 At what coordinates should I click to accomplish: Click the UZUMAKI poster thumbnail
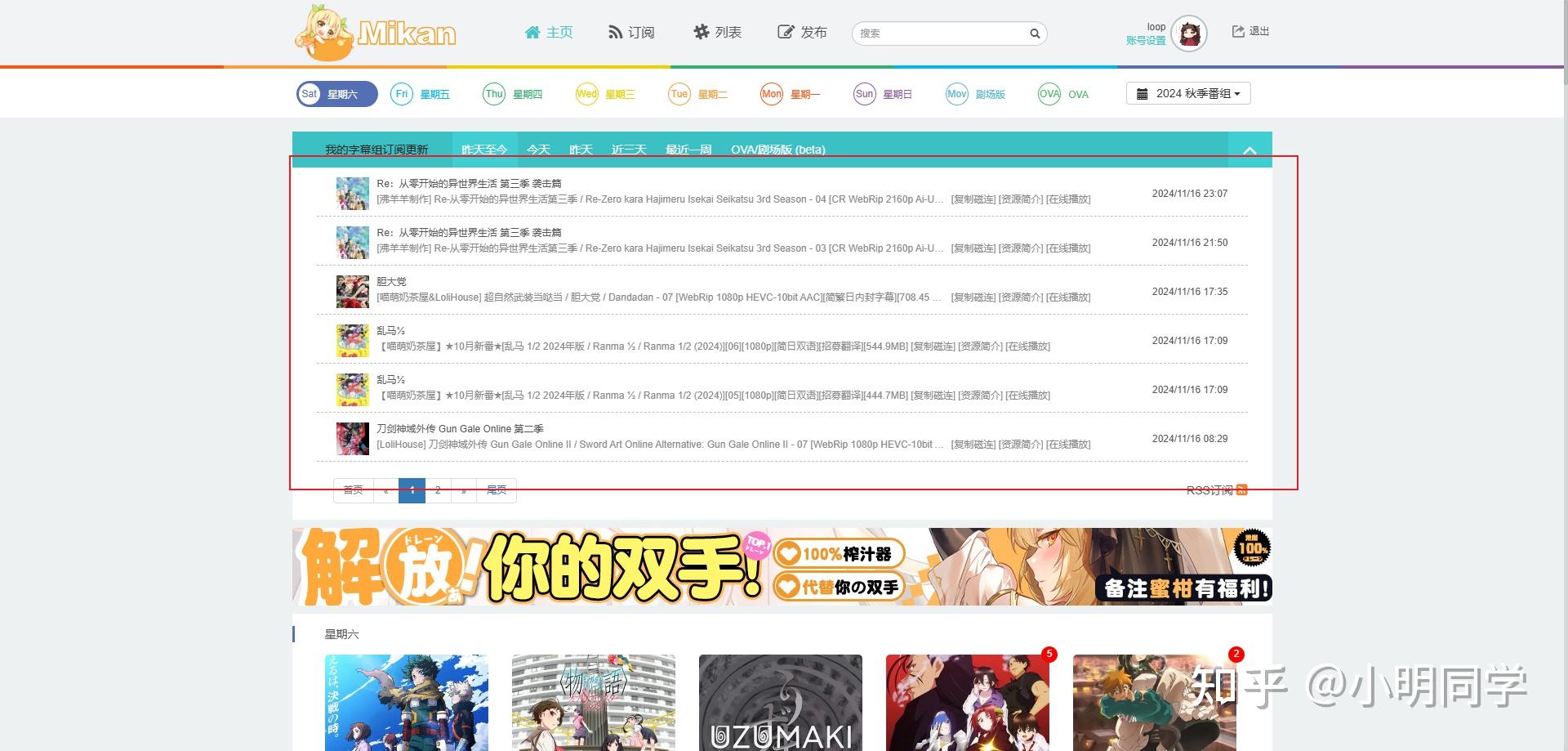pos(780,703)
